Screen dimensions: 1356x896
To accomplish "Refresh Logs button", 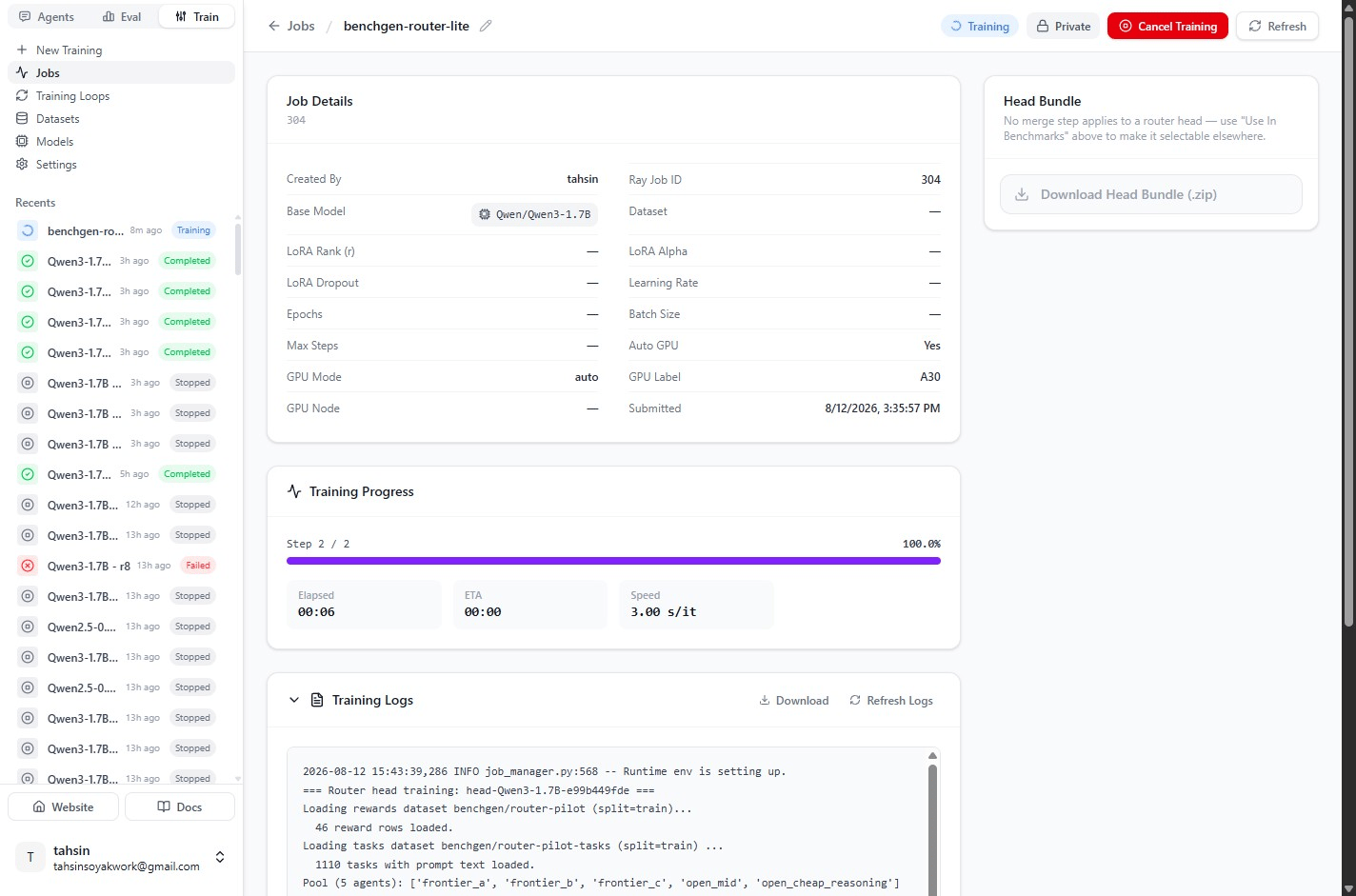I will (890, 700).
